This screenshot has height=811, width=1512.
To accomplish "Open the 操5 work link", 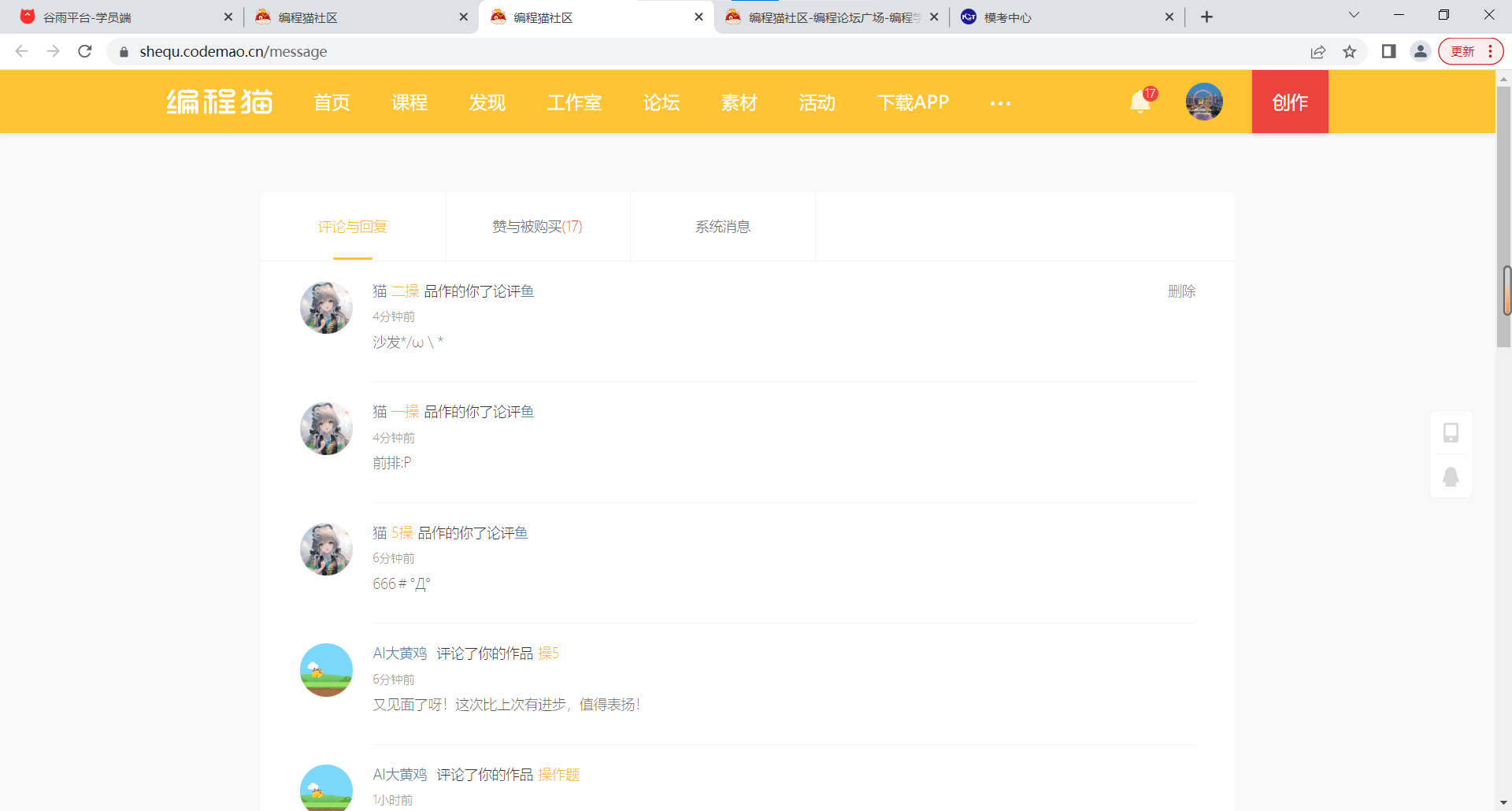I will [x=549, y=654].
